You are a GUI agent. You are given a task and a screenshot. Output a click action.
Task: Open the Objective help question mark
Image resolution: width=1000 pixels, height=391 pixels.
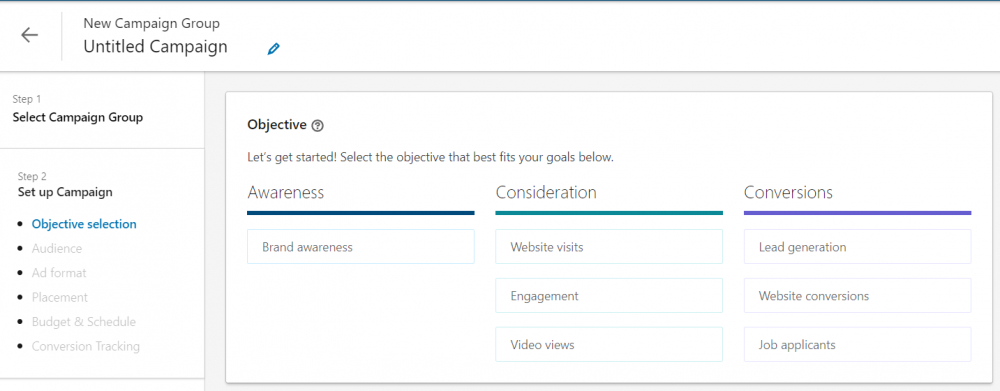pos(318,126)
